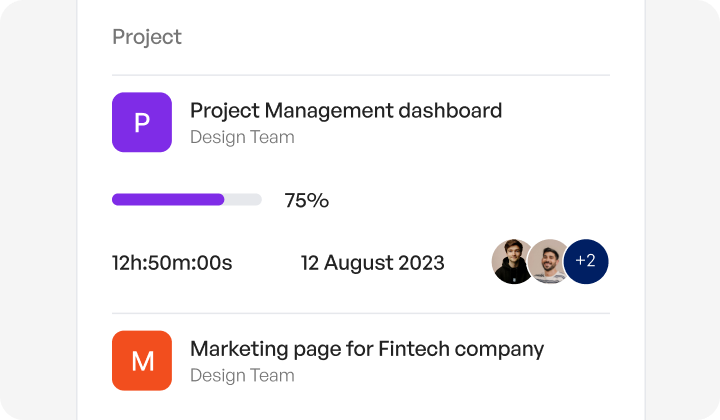Click the +2 text in navy circle
This screenshot has height=420, width=720.
point(585,261)
